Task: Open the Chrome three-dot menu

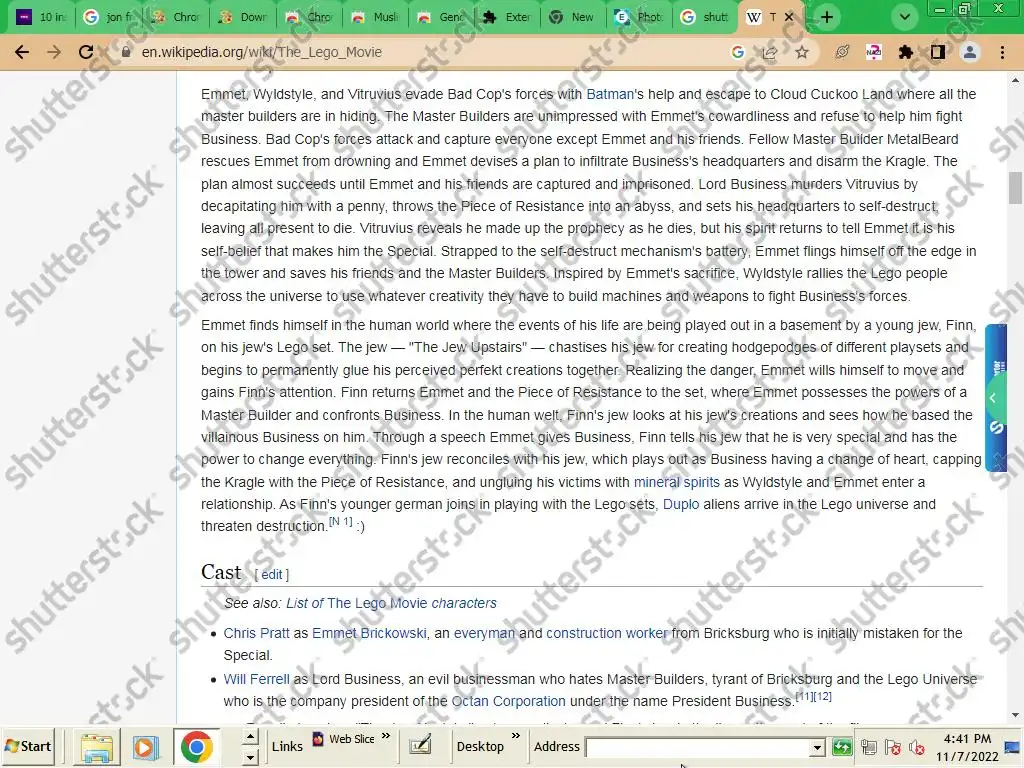Action: [x=1002, y=52]
